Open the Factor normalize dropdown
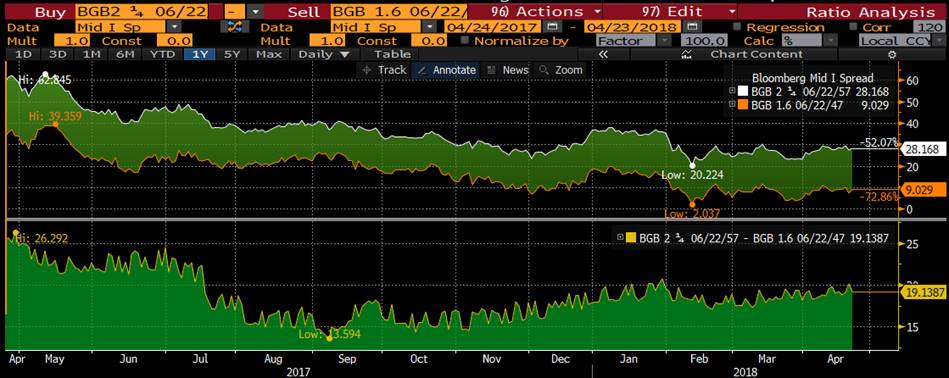The image size is (949, 378). pyautogui.click(x=665, y=41)
